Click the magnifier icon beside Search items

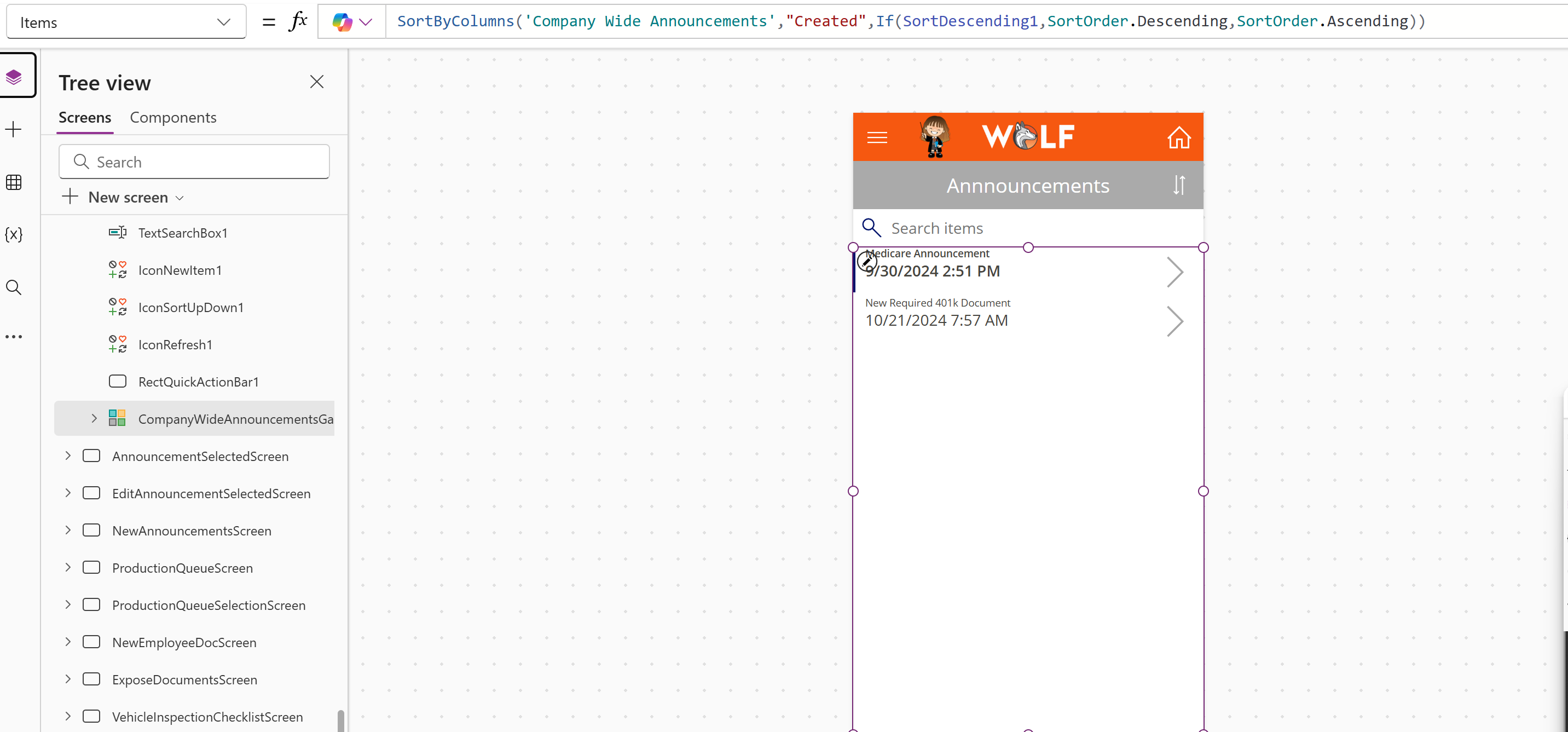(872, 228)
